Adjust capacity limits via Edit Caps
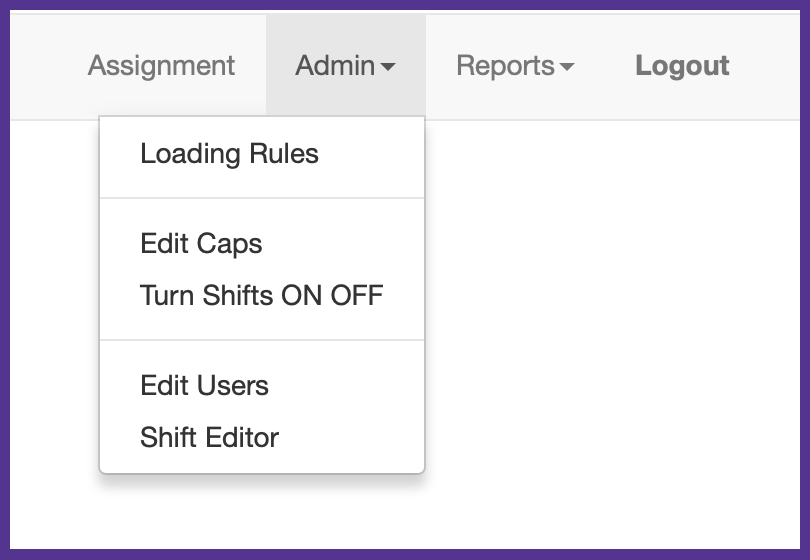Image resolution: width=810 pixels, height=560 pixels. pos(201,244)
